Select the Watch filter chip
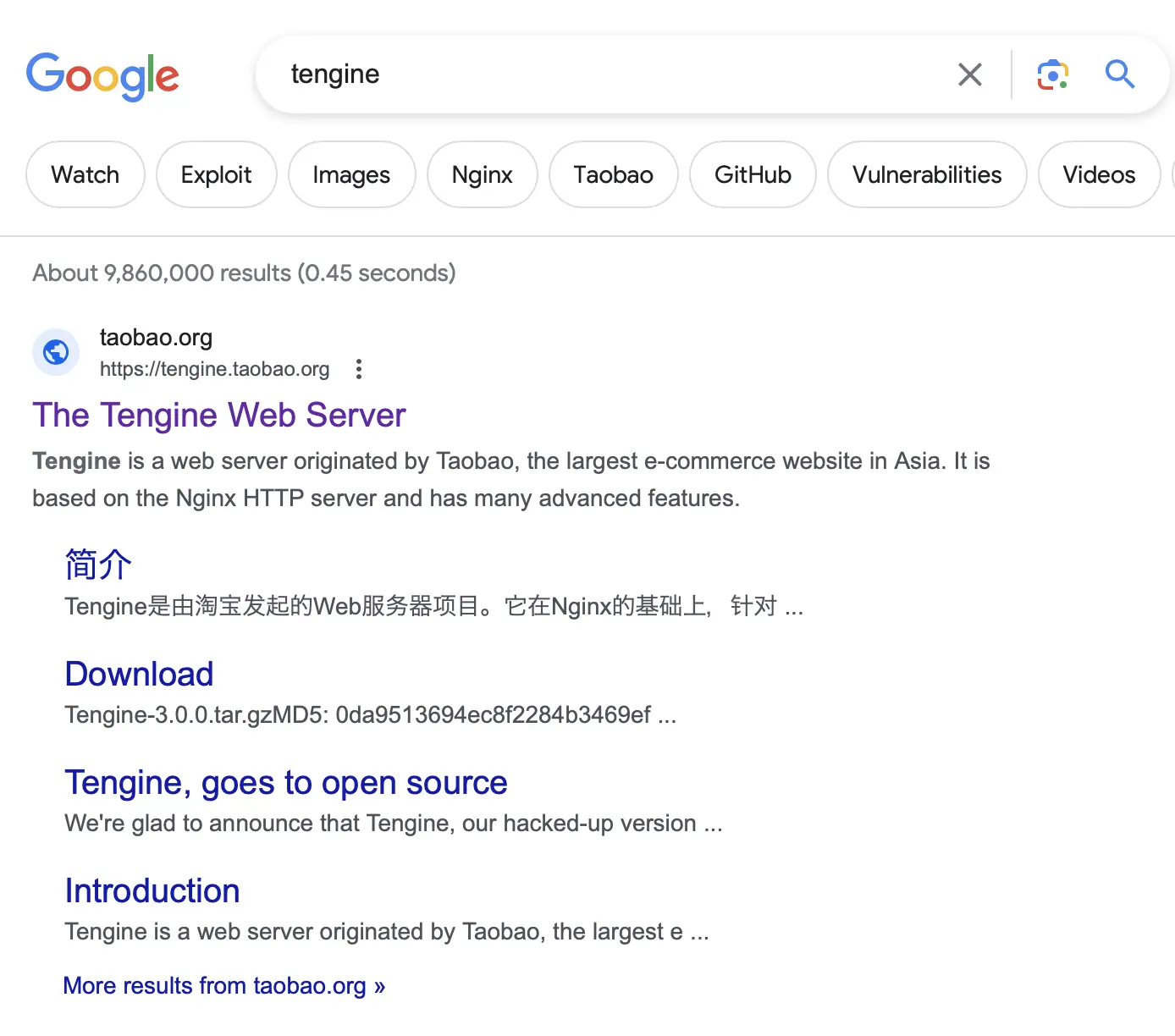The height and width of the screenshot is (1036, 1175). tap(86, 174)
